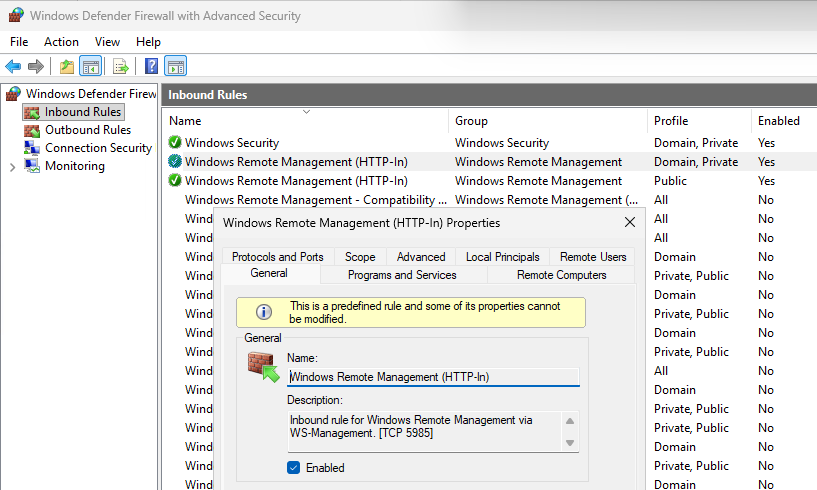
Task: Open the Action menu
Action: [x=61, y=42]
